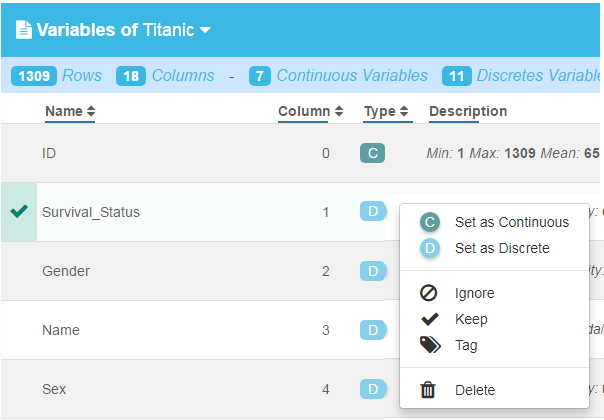Click the tag icon in context menu
Image resolution: width=604 pixels, height=420 pixels.
tap(430, 344)
